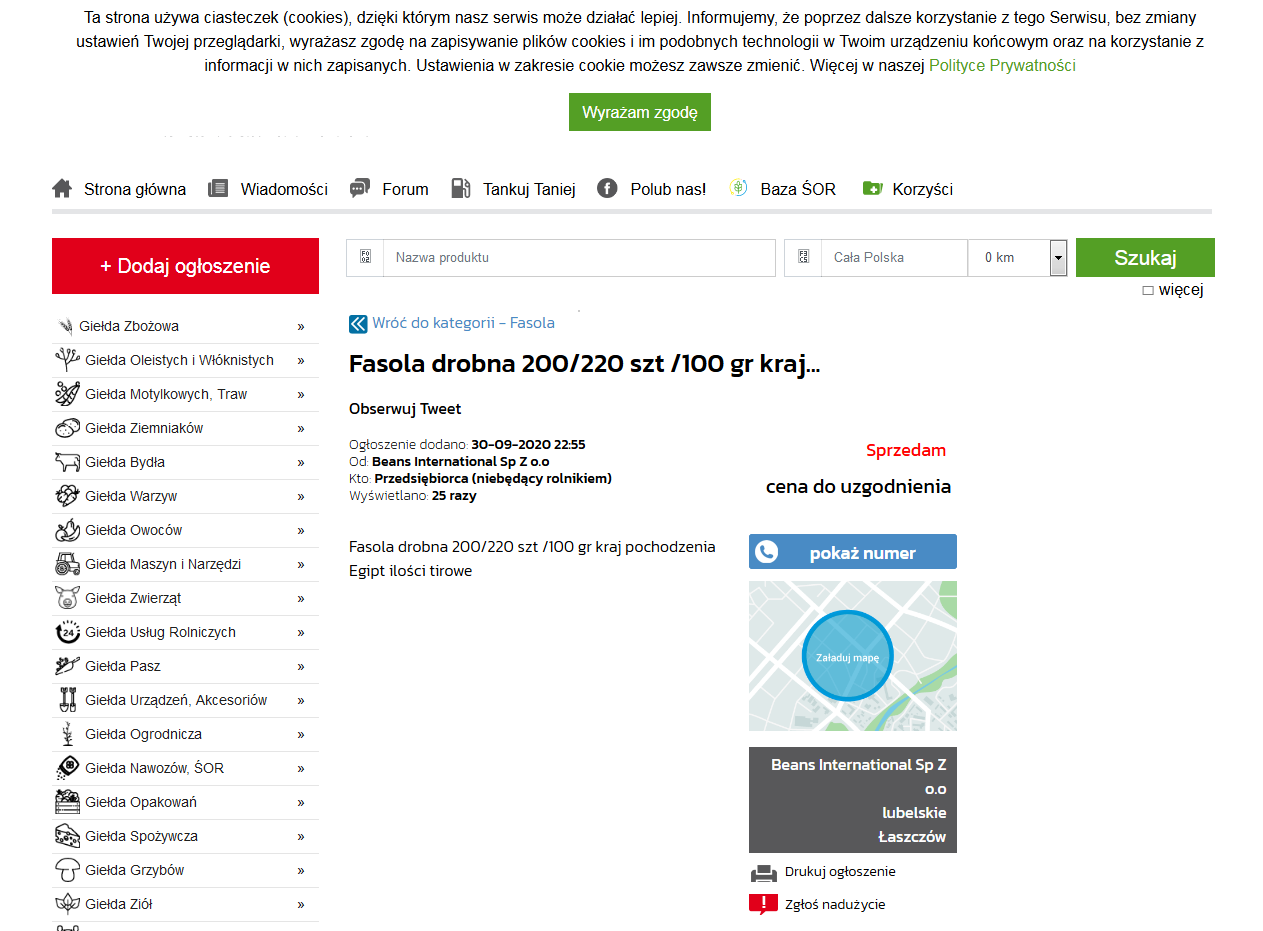Open the km distance dropdown arrow
This screenshot has width=1263, height=931.
pos(1058,258)
